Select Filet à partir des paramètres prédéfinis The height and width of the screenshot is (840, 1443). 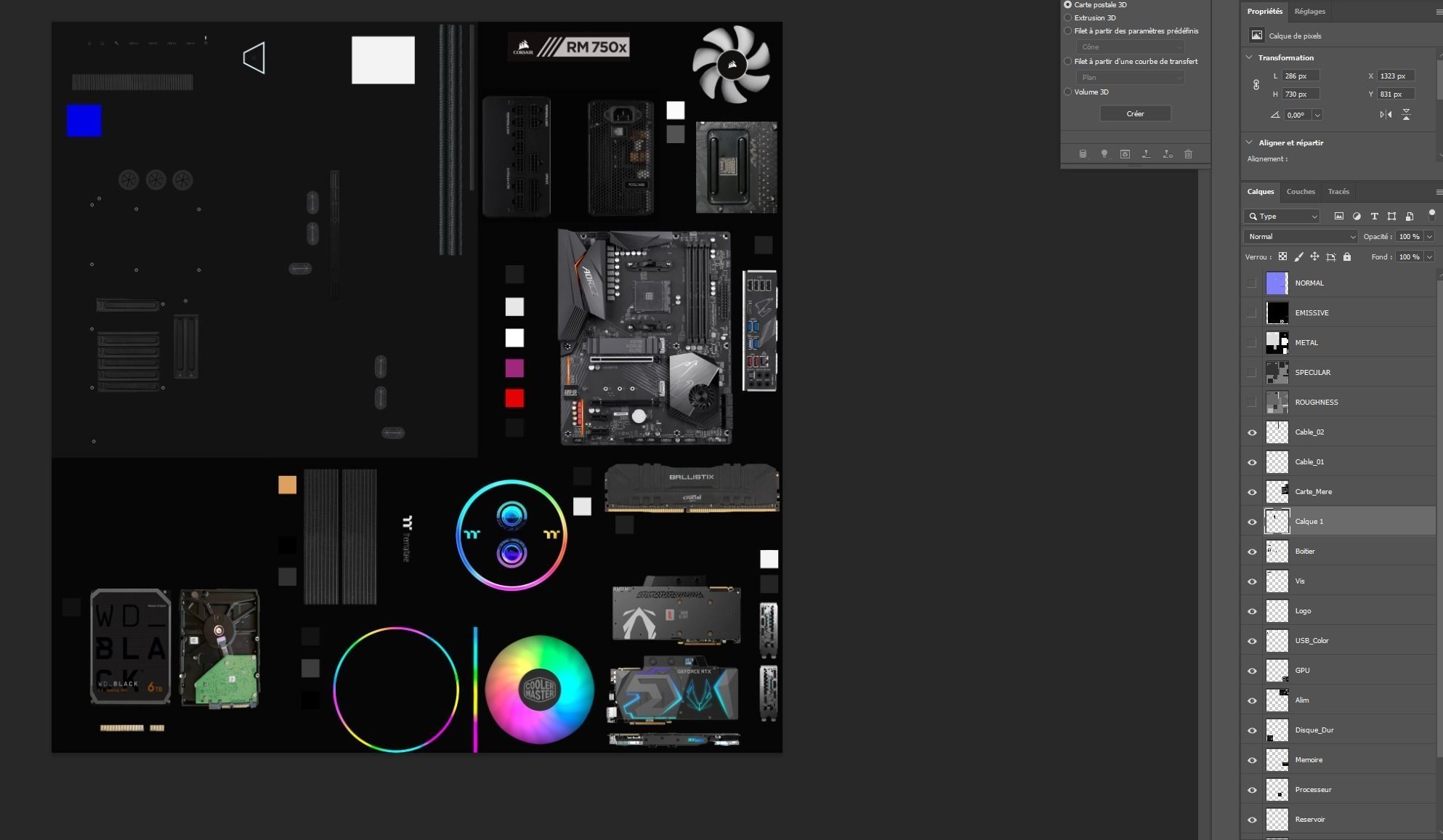[x=1068, y=31]
